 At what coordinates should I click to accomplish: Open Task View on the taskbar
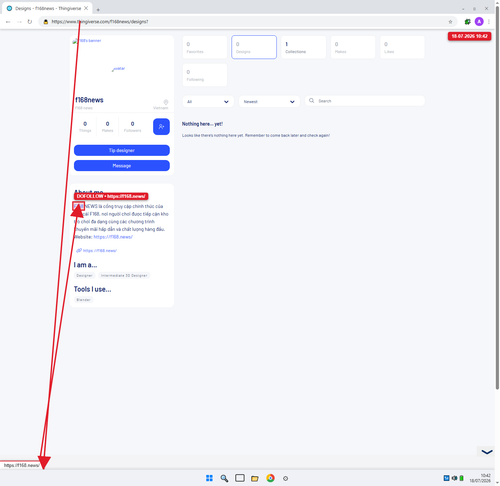click(x=240, y=478)
